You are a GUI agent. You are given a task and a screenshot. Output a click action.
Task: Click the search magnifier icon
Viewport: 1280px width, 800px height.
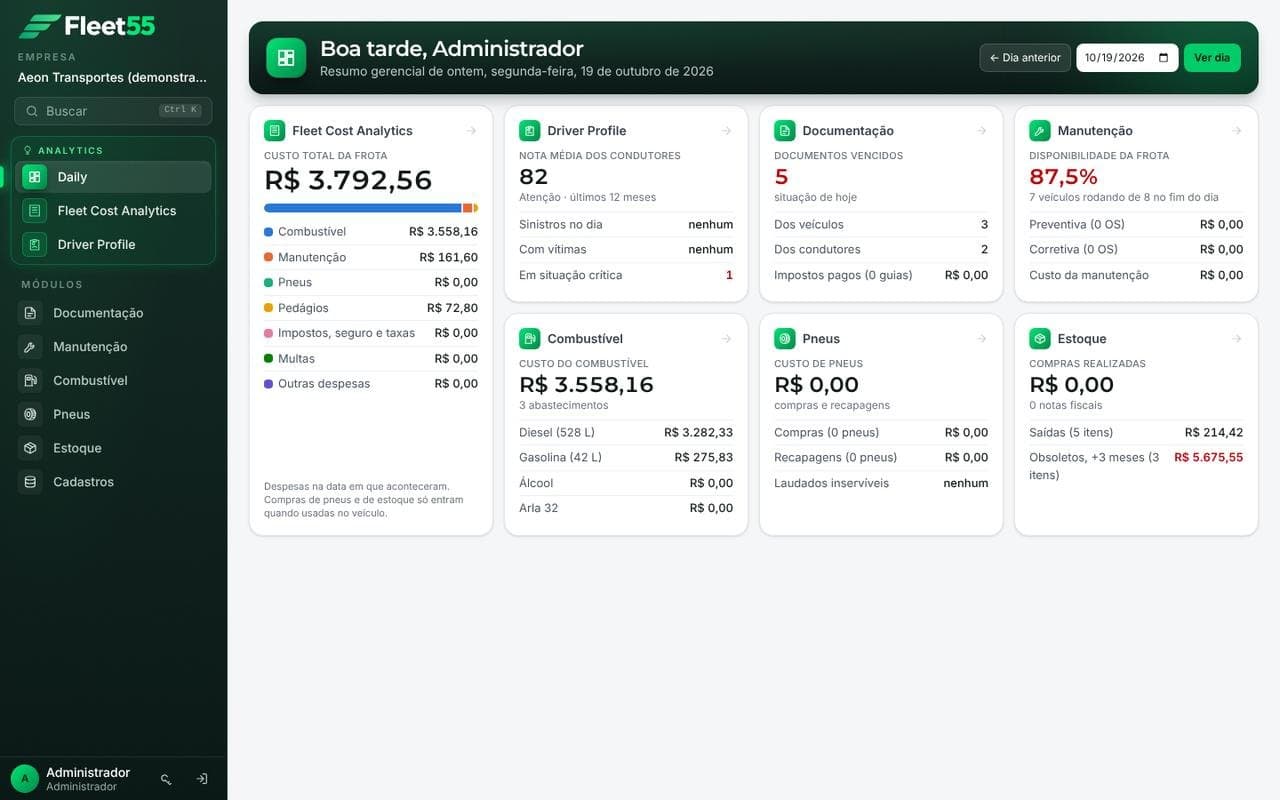[x=32, y=111]
